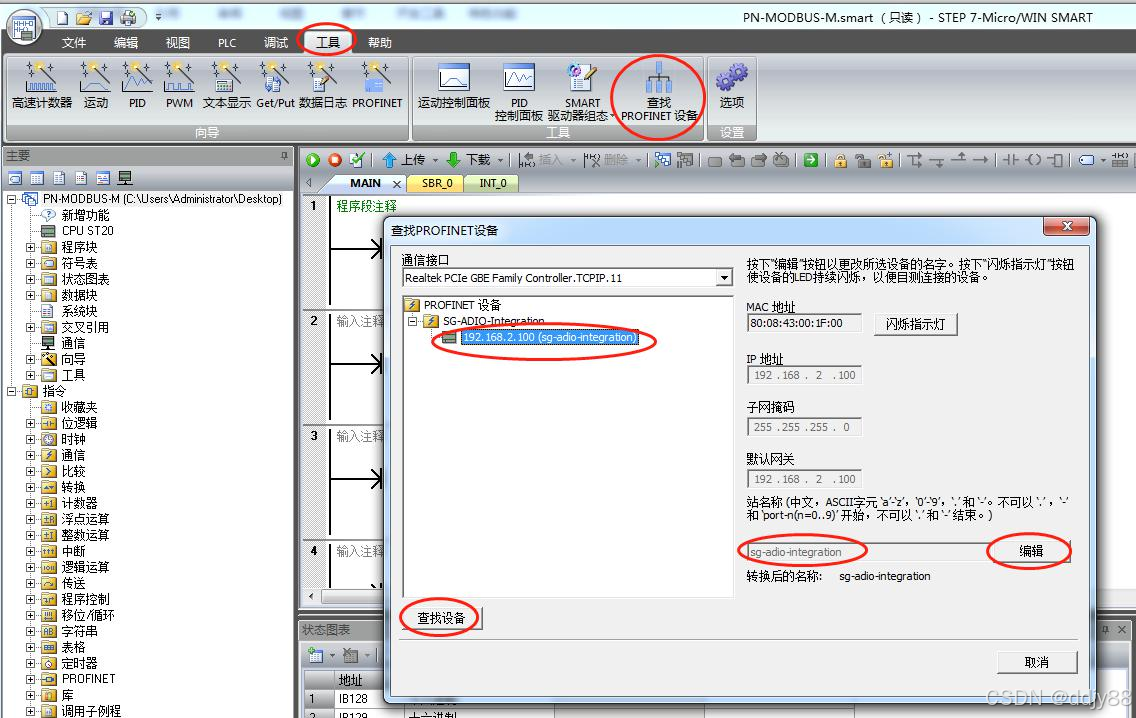The image size is (1136, 718).
Task: Open SMART drive configuration (SMART驱动器组态)
Action: [581, 92]
